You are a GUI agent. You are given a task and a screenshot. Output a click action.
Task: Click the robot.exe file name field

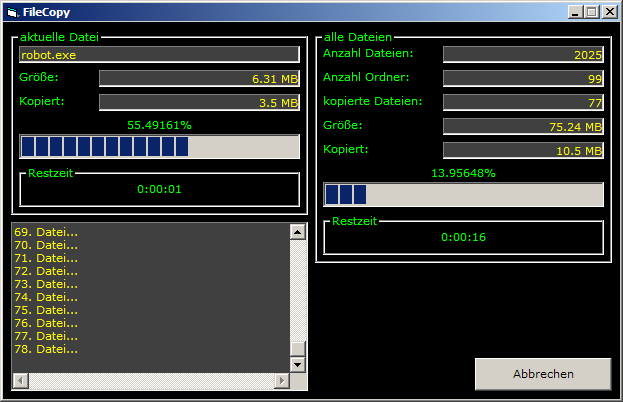pos(159,55)
